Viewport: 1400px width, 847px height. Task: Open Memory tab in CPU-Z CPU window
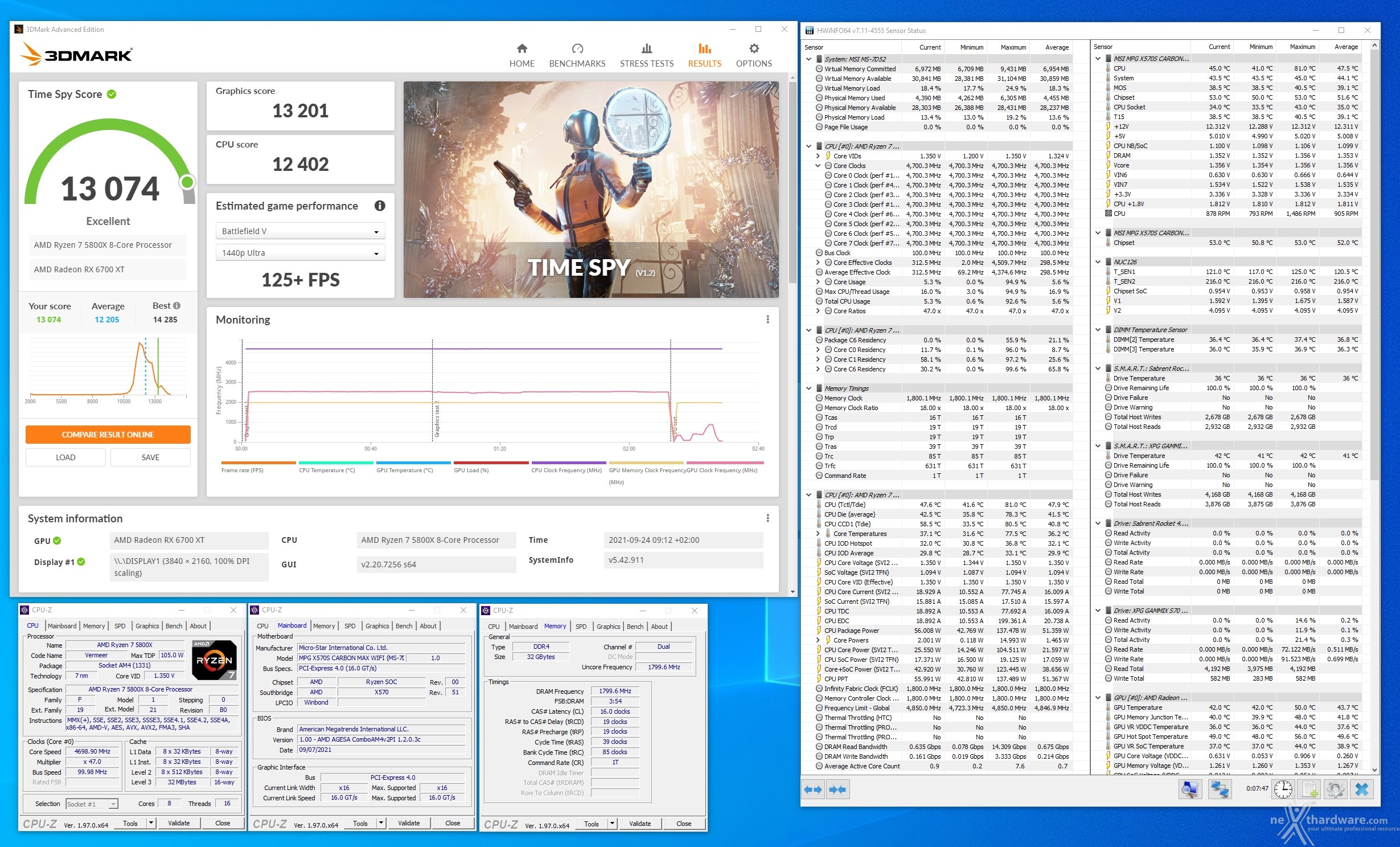[x=94, y=626]
